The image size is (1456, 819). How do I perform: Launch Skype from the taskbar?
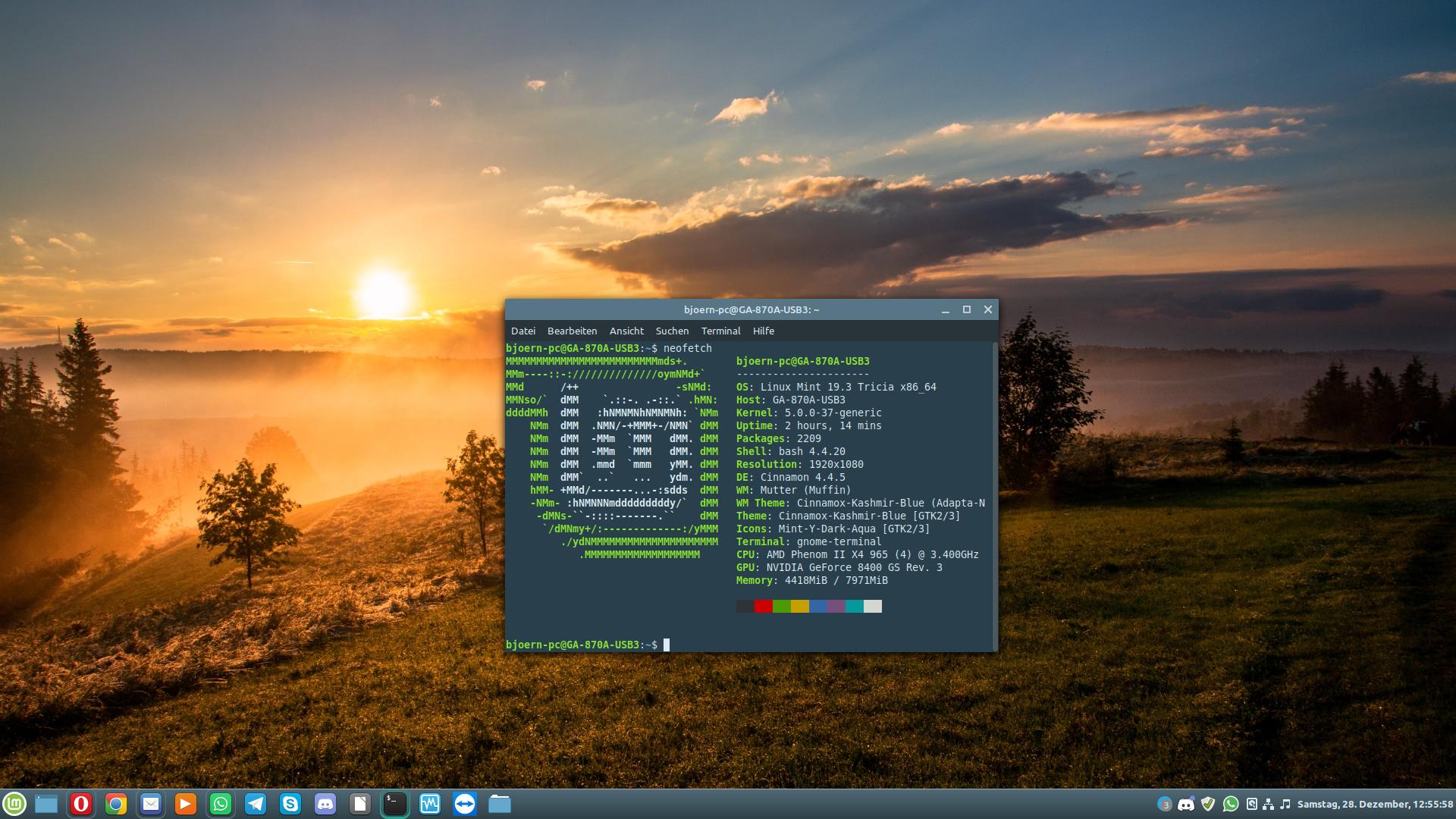290,804
